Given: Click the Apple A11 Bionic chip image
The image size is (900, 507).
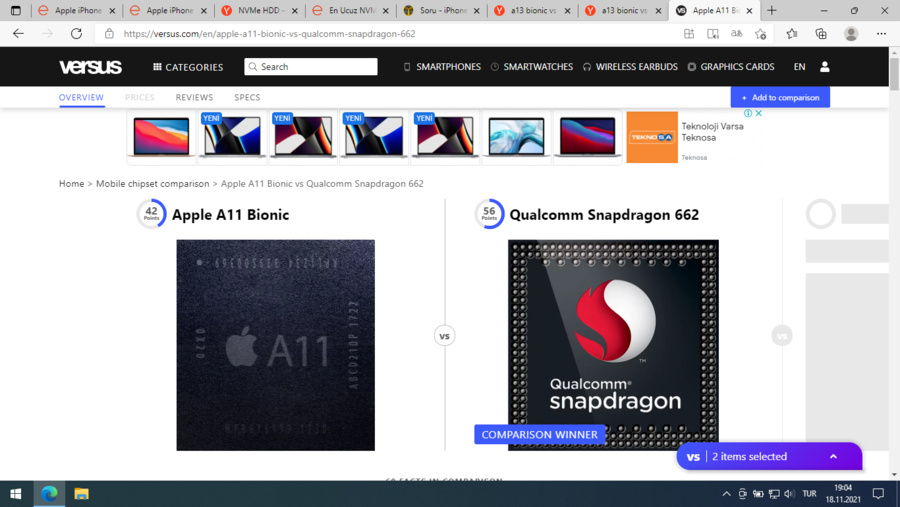Looking at the screenshot, I should click(x=276, y=345).
